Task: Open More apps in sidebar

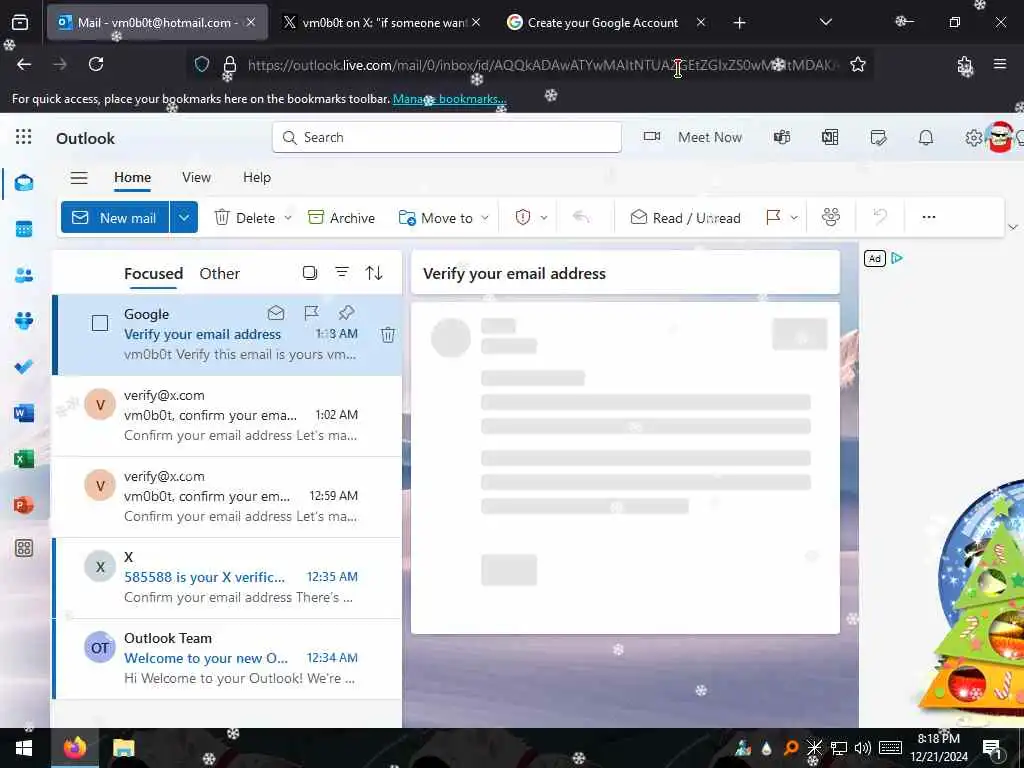Action: click(24, 548)
